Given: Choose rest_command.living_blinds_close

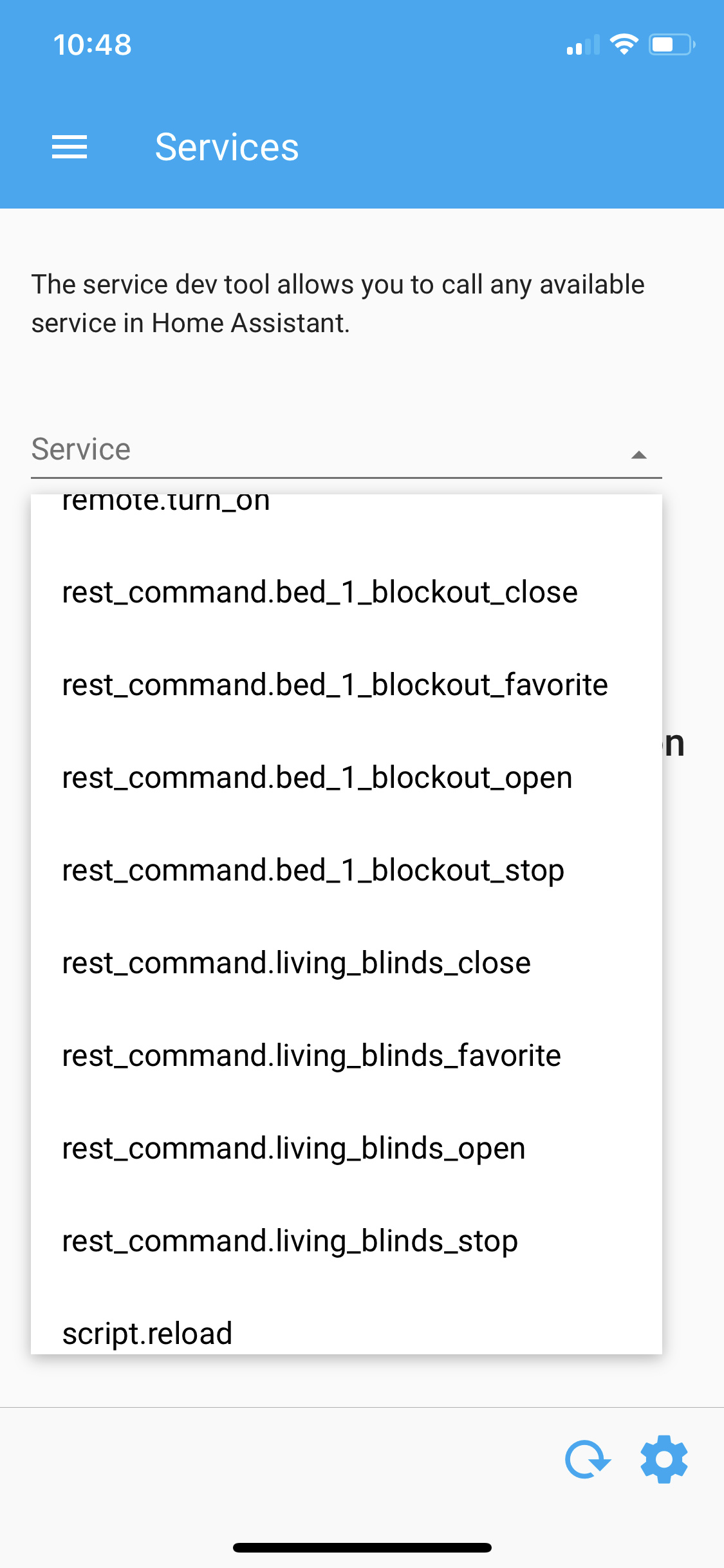Looking at the screenshot, I should click(x=346, y=963).
